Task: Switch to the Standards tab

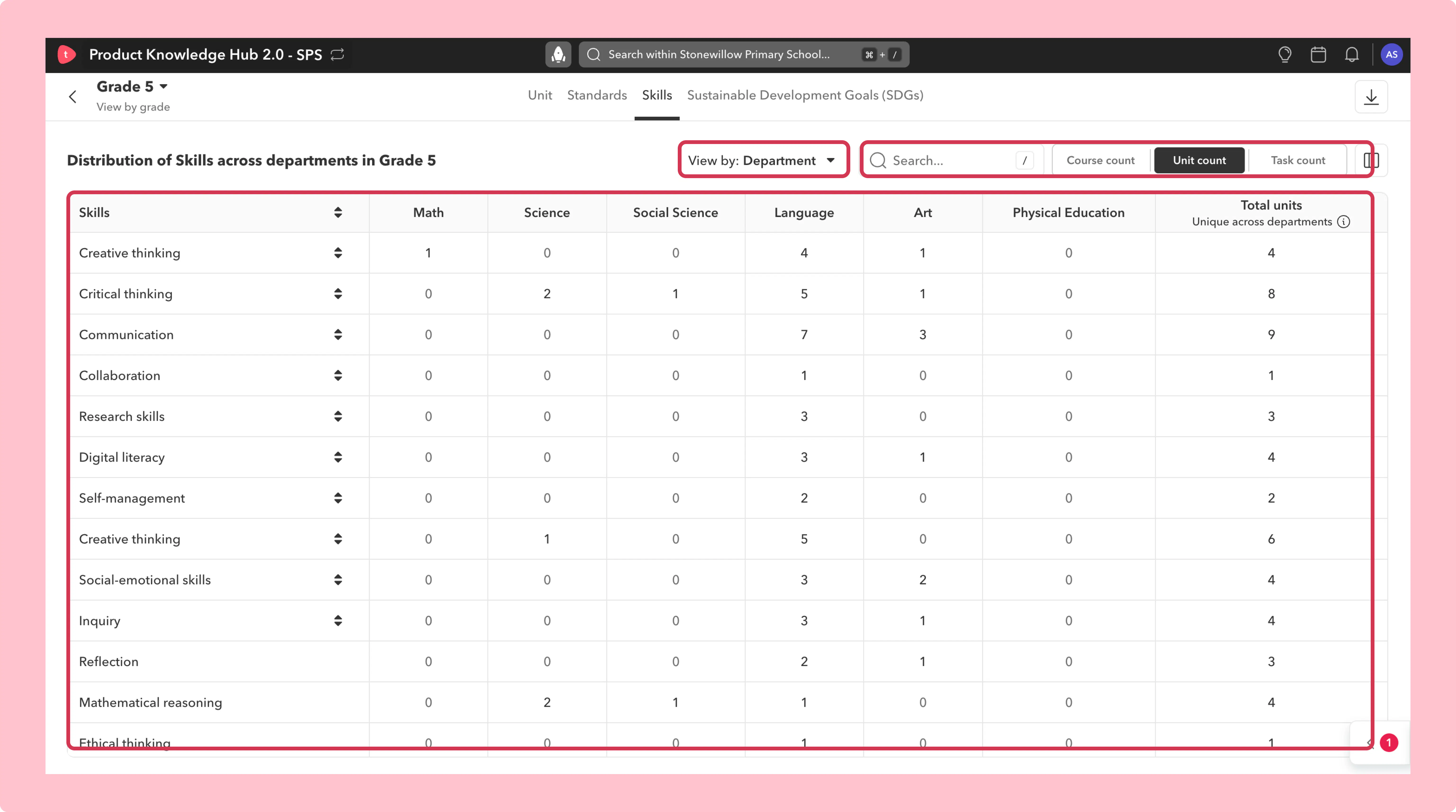Action: coord(597,95)
